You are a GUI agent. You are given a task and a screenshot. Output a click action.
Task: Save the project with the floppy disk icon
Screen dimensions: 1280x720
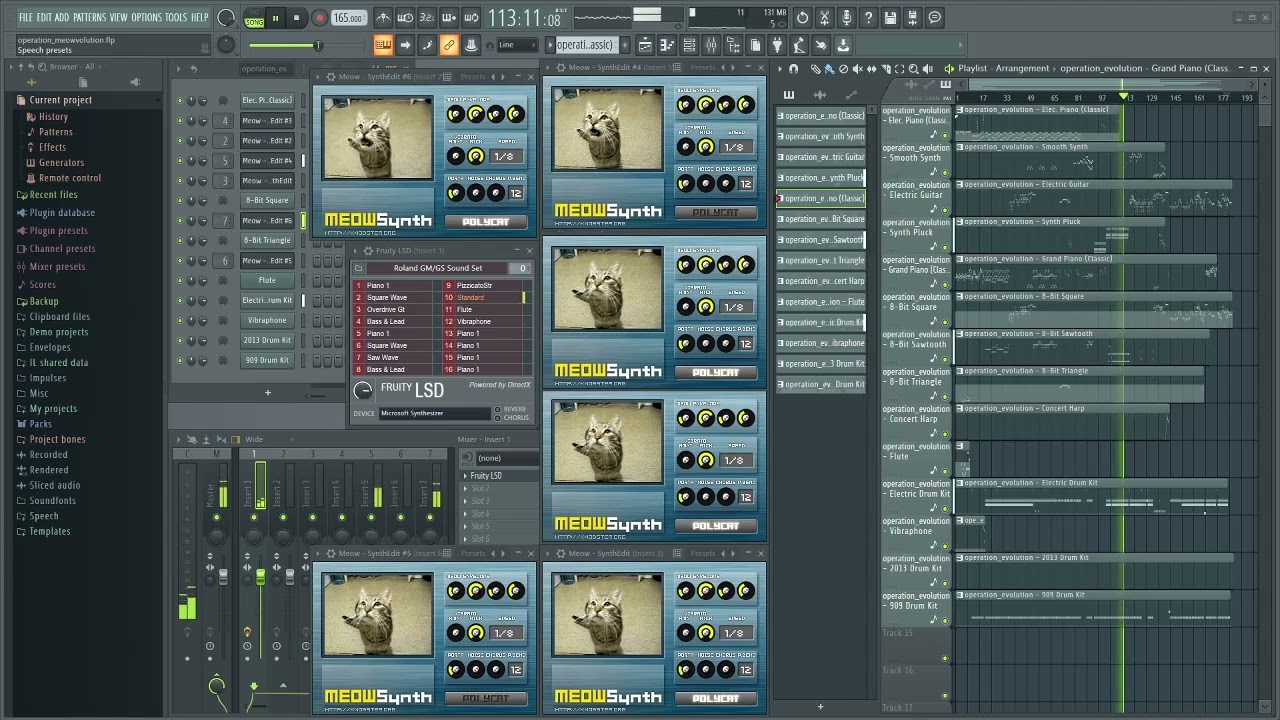click(x=890, y=17)
